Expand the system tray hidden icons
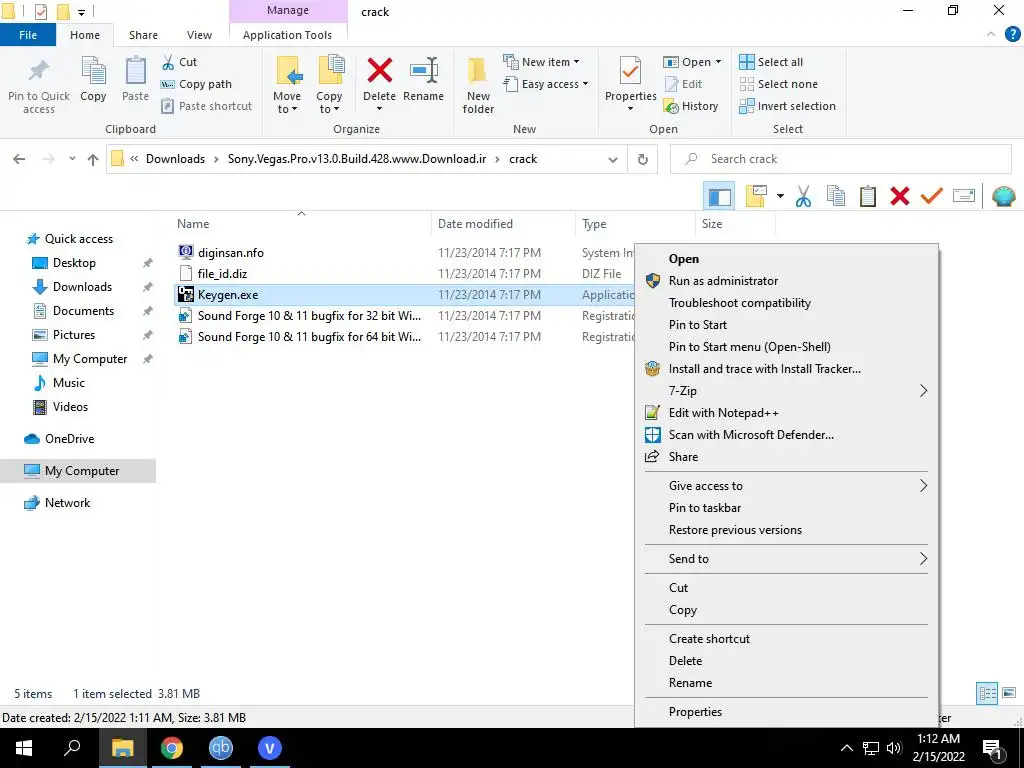The image size is (1024, 768). (x=846, y=748)
